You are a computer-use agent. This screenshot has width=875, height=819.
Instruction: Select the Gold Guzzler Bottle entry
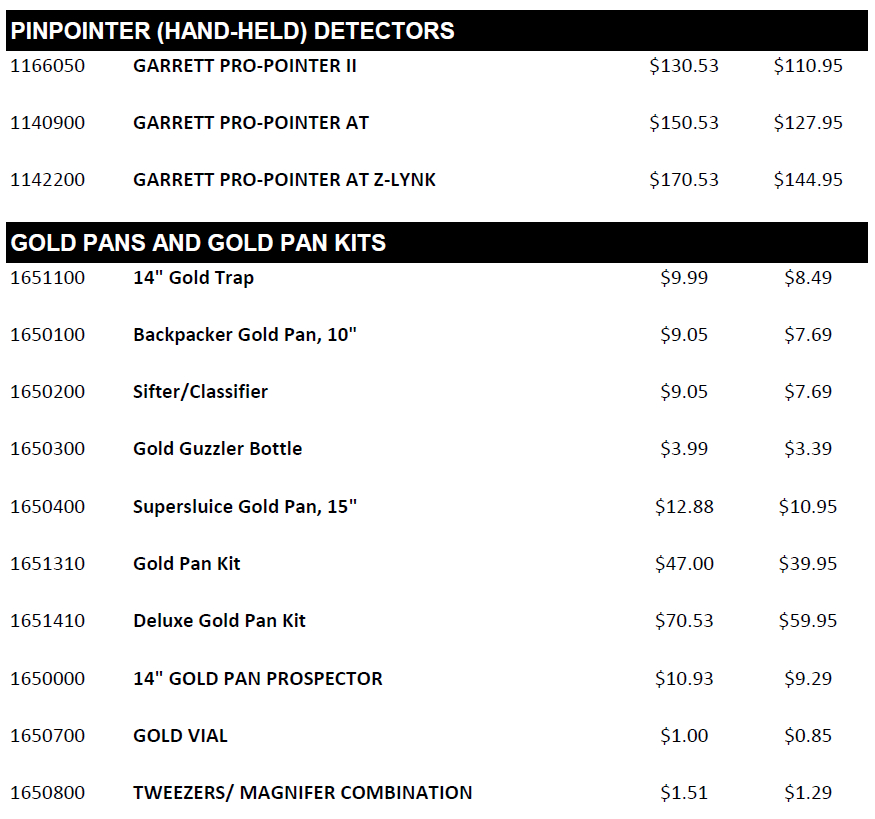click(218, 449)
